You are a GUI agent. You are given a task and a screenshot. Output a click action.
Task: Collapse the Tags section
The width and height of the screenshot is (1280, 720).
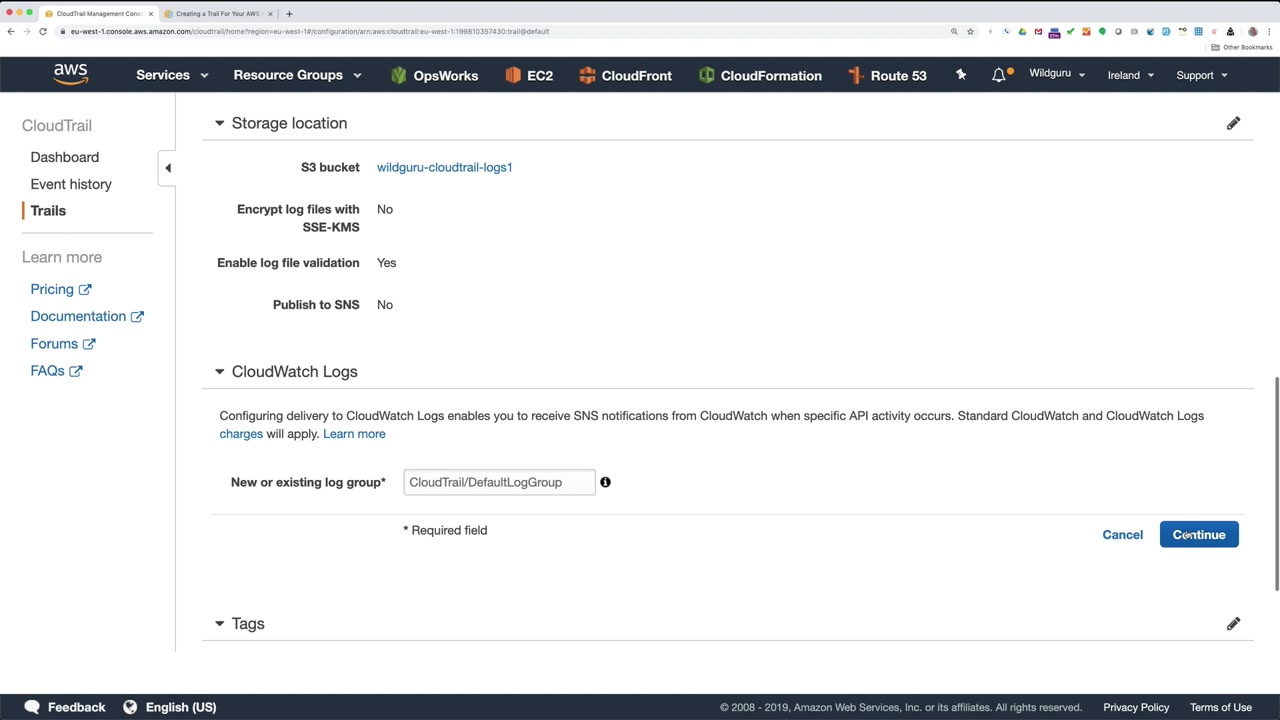pyautogui.click(x=219, y=624)
